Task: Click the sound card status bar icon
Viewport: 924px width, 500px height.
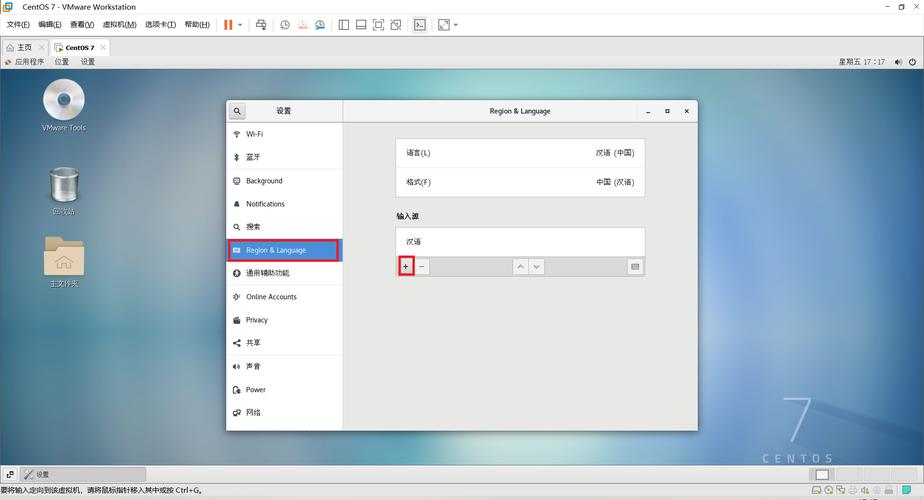Action: point(864,490)
